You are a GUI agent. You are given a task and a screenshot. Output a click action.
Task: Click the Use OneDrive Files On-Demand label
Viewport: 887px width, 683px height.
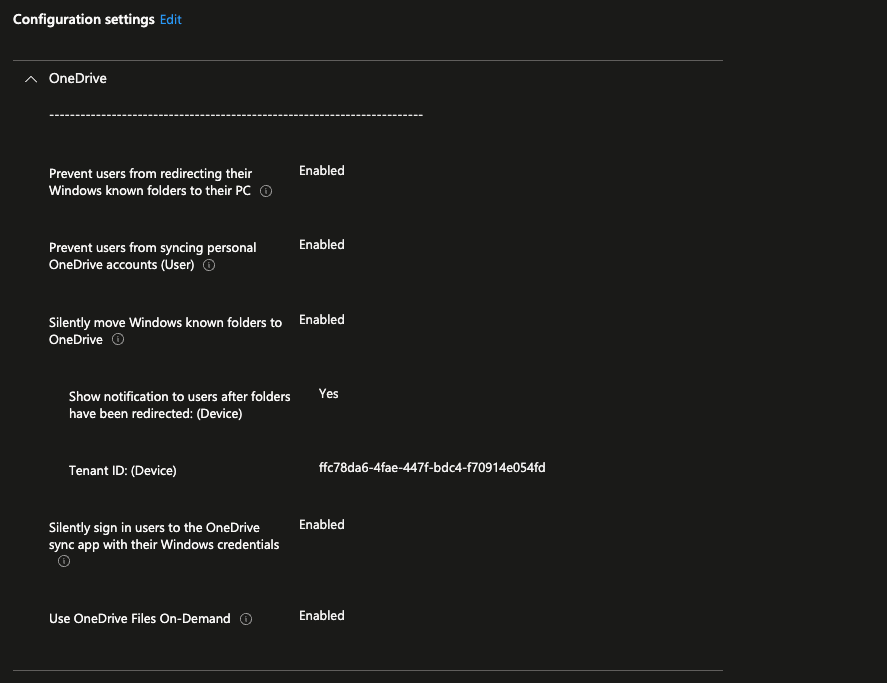[139, 619]
